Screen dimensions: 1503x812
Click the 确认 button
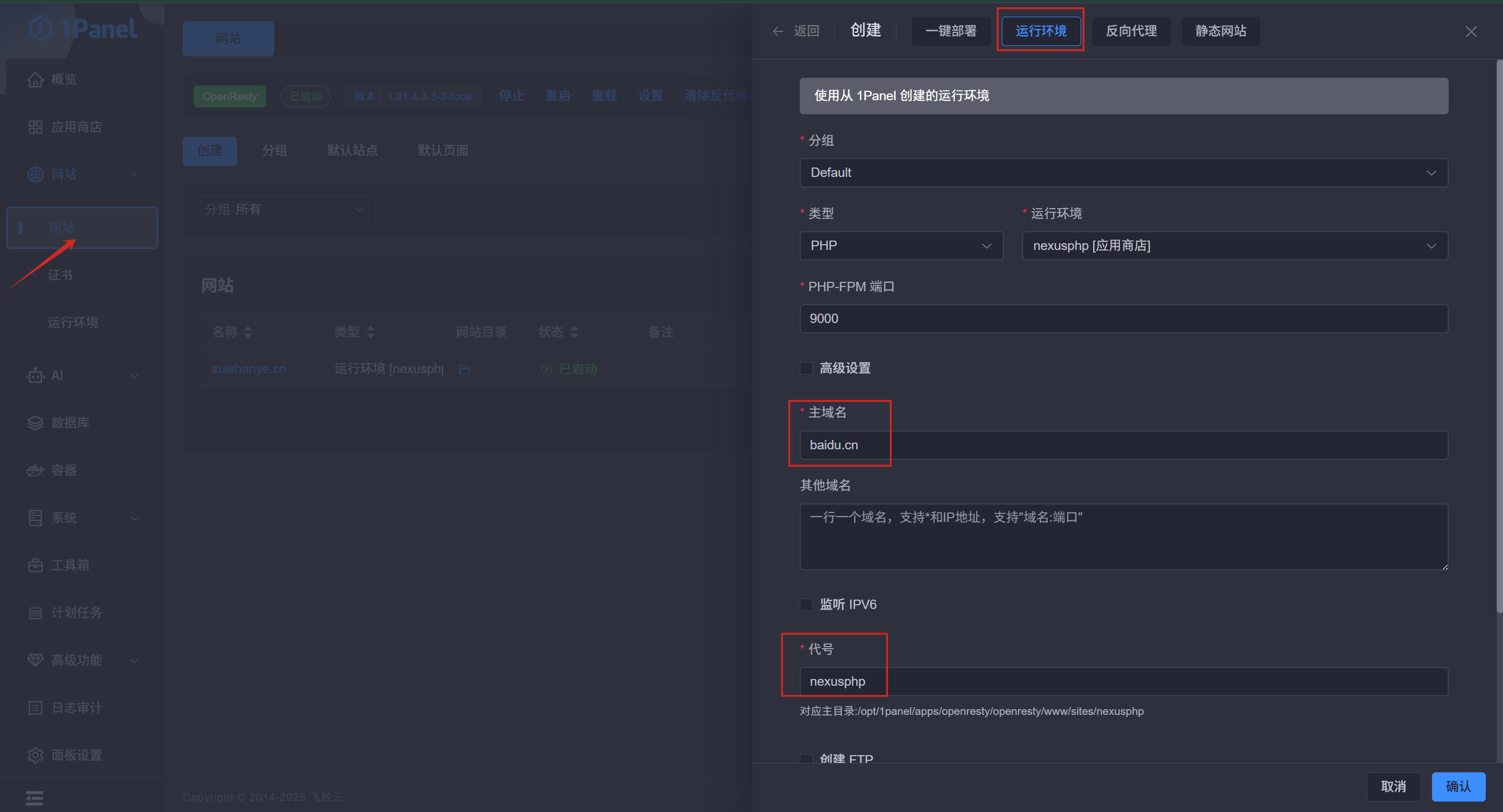click(1458, 786)
